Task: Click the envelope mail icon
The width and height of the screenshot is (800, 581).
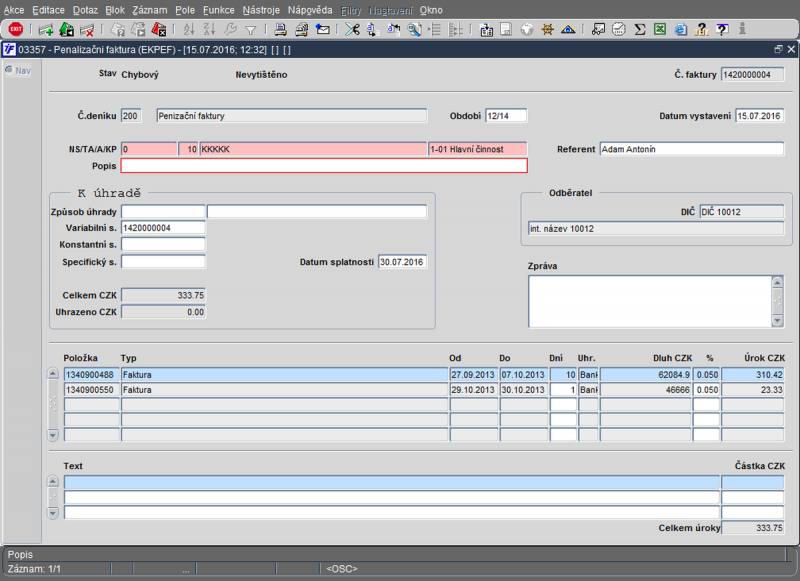Action: 322,29
